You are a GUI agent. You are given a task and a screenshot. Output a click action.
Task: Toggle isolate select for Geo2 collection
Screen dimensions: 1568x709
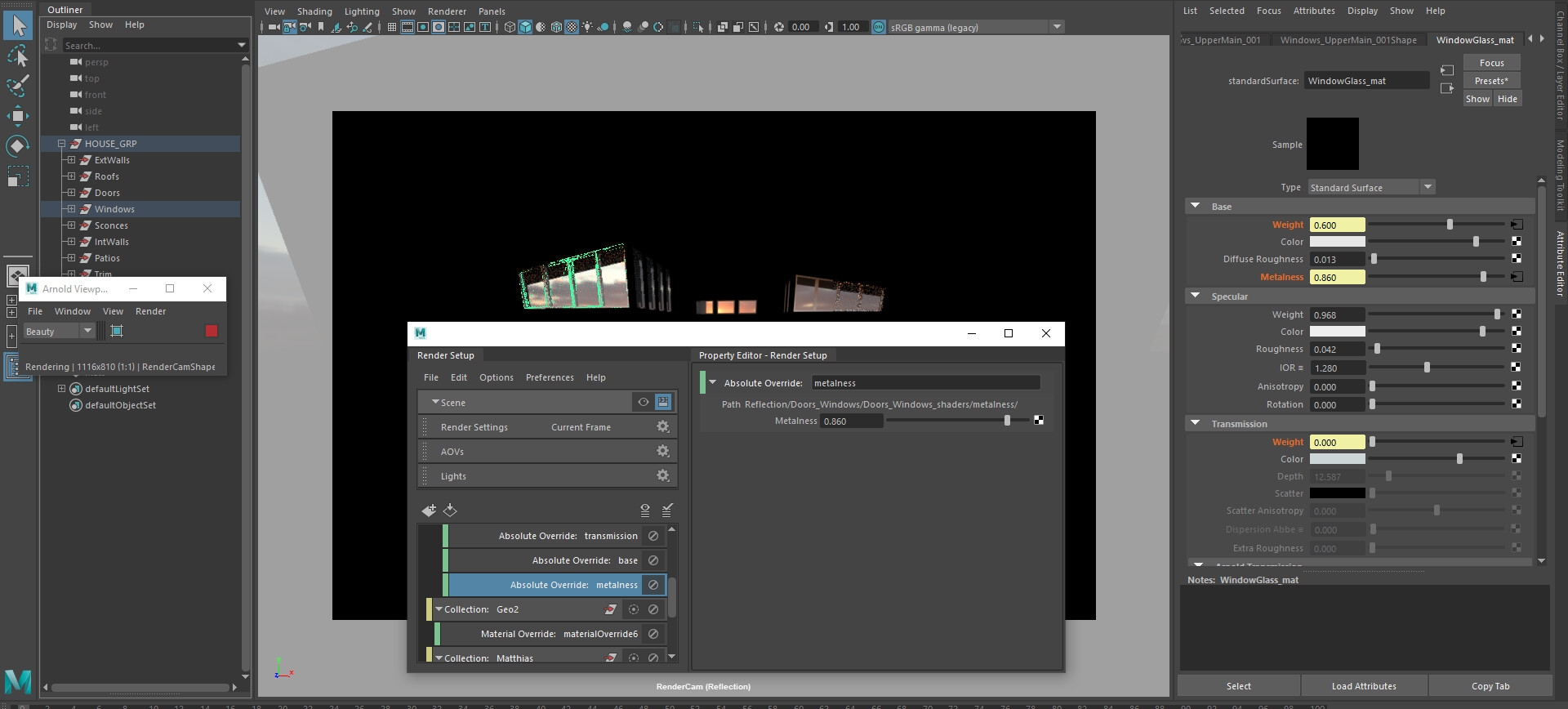tap(633, 609)
